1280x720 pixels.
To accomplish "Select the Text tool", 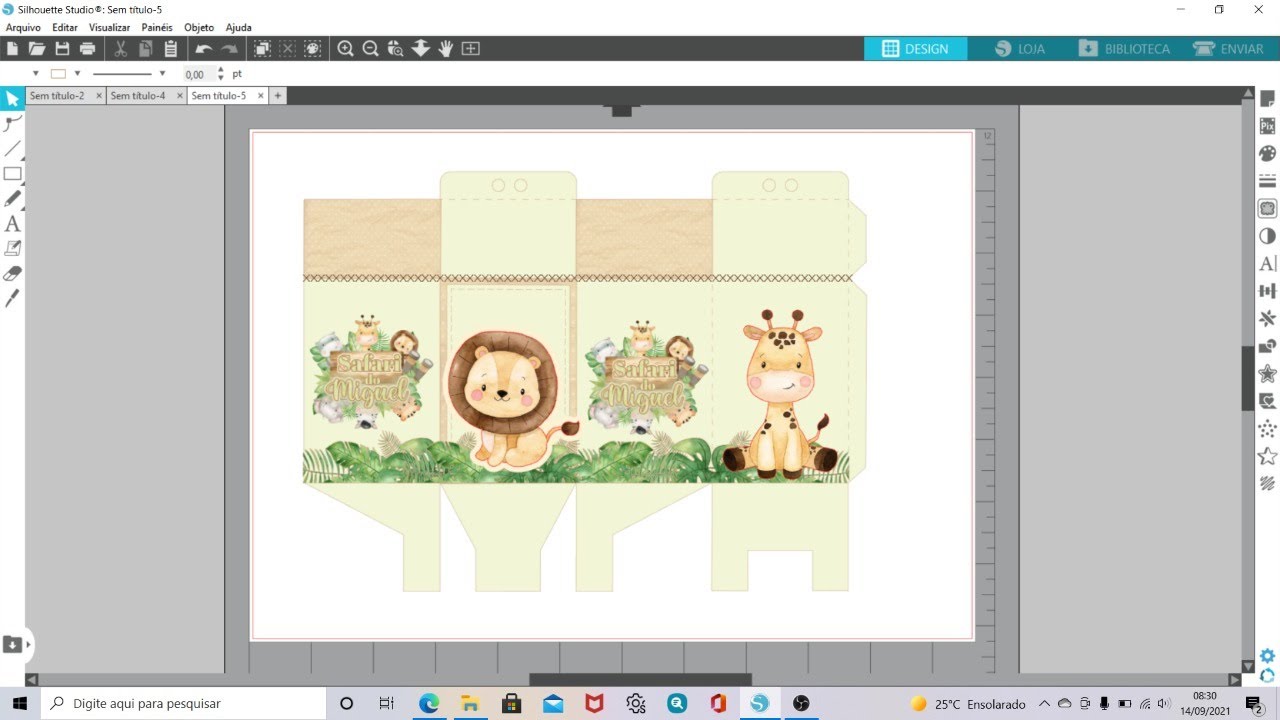I will [12, 224].
